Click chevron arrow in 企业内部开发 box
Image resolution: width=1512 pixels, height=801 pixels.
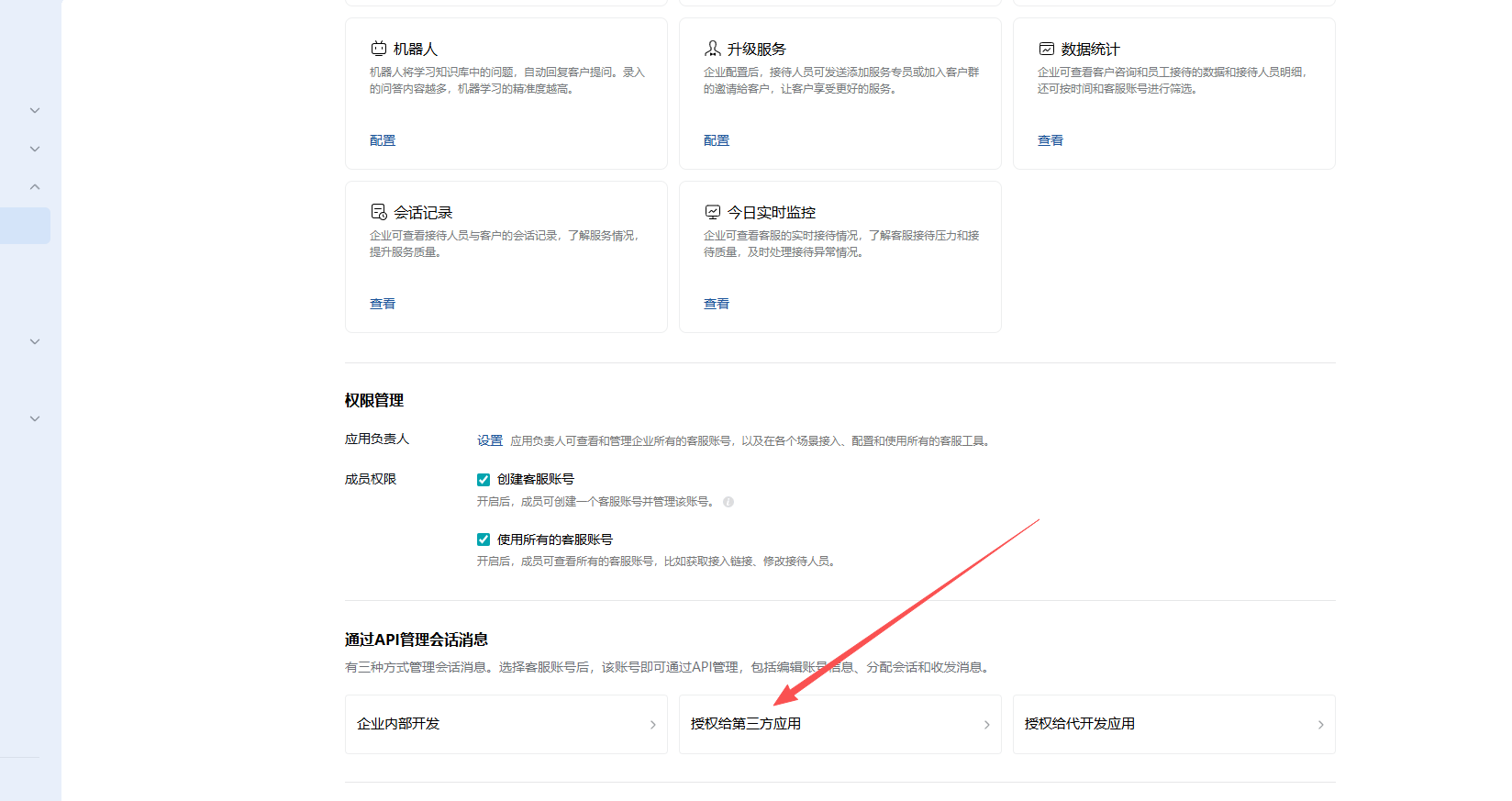coord(653,725)
